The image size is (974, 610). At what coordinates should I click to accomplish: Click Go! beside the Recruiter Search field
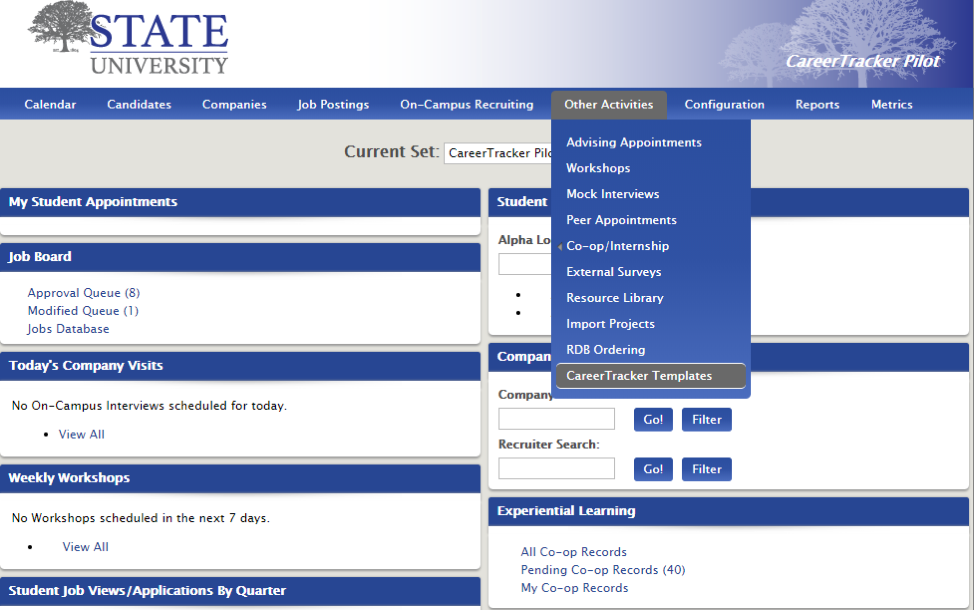coord(653,469)
